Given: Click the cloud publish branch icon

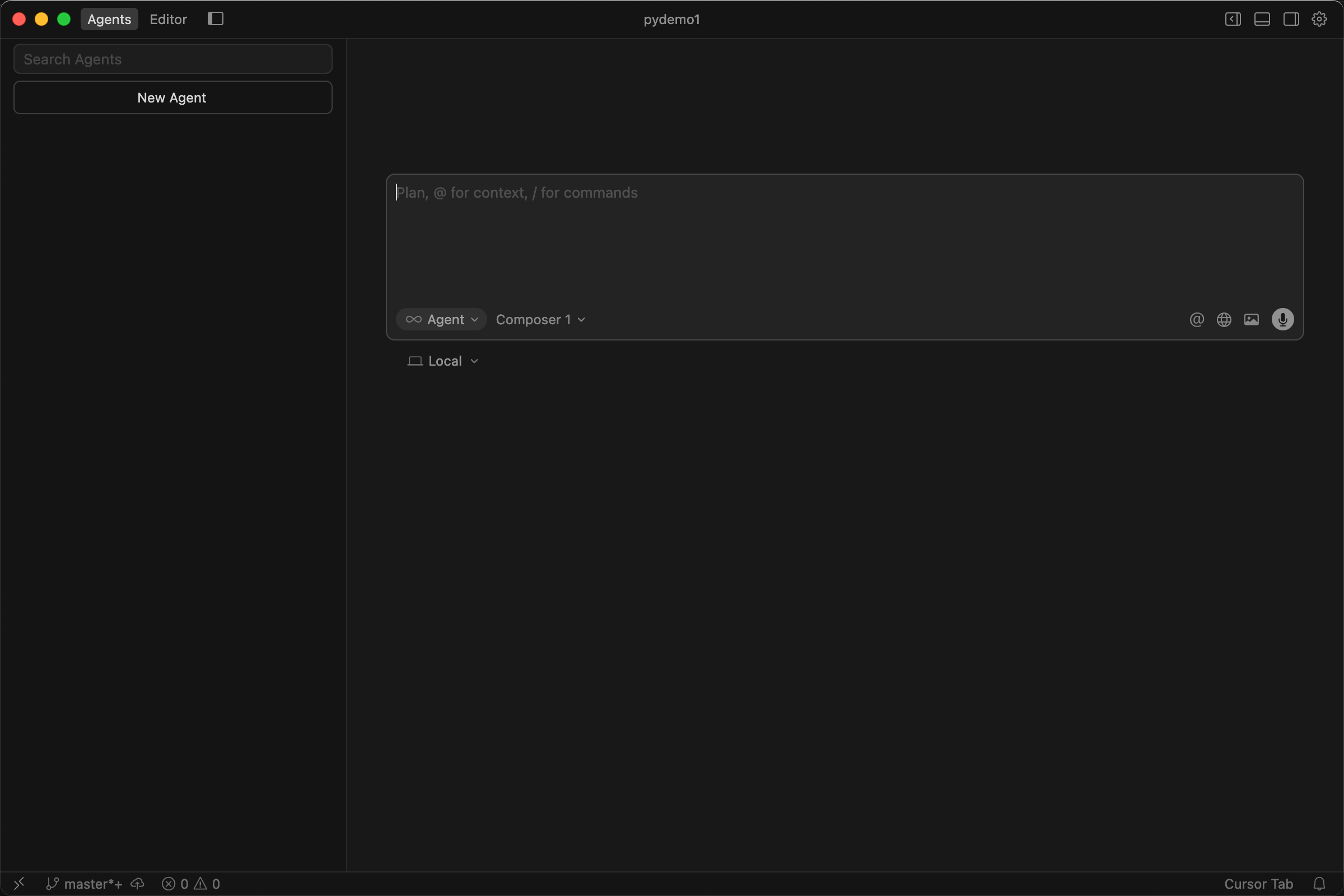Looking at the screenshot, I should (138, 884).
